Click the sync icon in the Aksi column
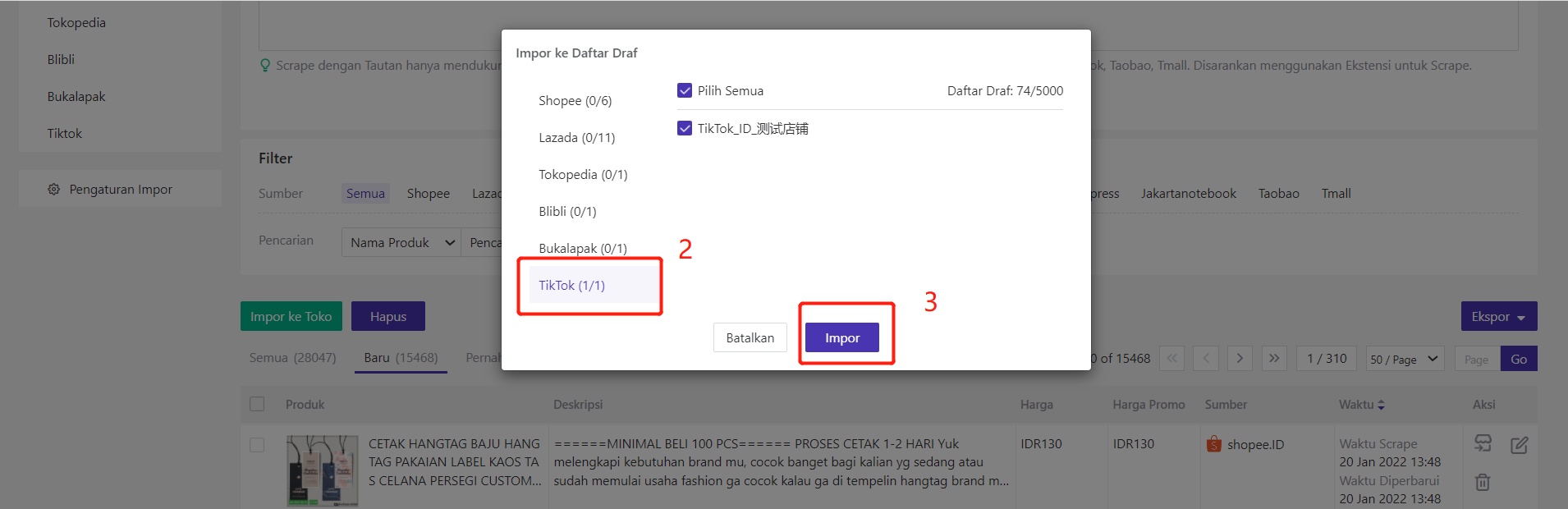Viewport: 1568px width, 509px height. tap(1483, 443)
